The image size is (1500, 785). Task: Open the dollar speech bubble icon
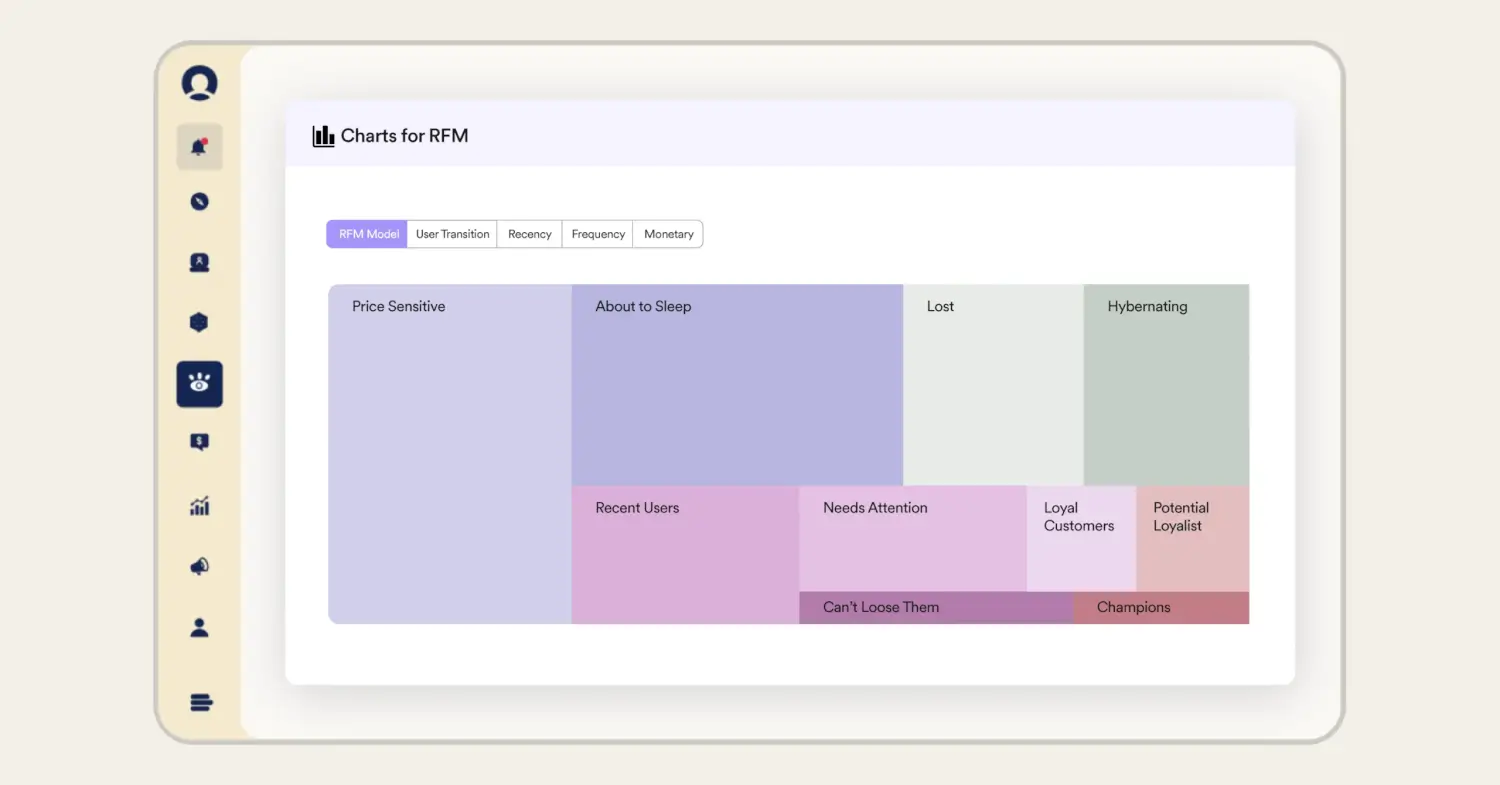point(199,442)
